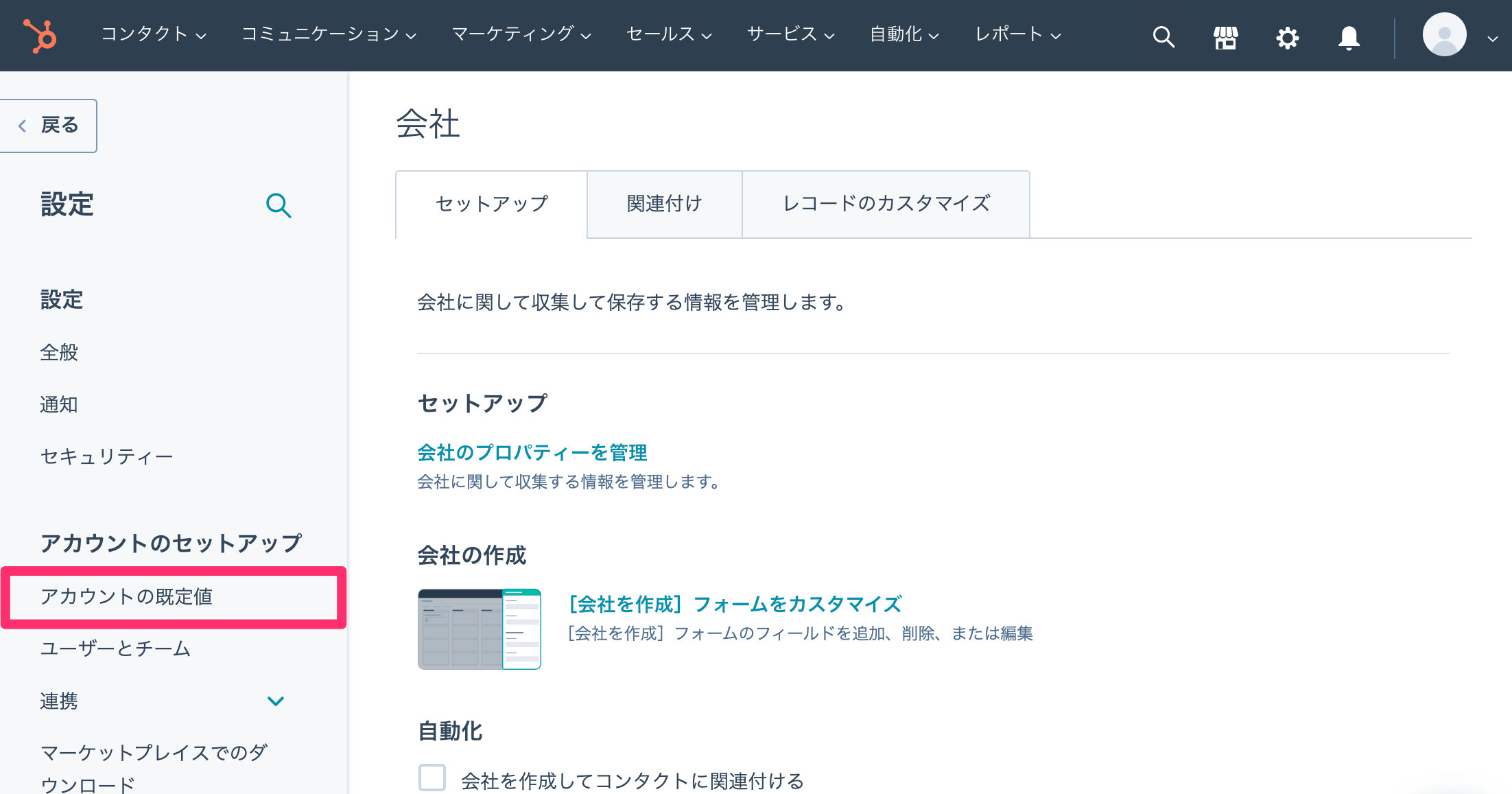This screenshot has height=794, width=1512.
Task: Open the 自動化 dropdown menu
Action: [904, 34]
